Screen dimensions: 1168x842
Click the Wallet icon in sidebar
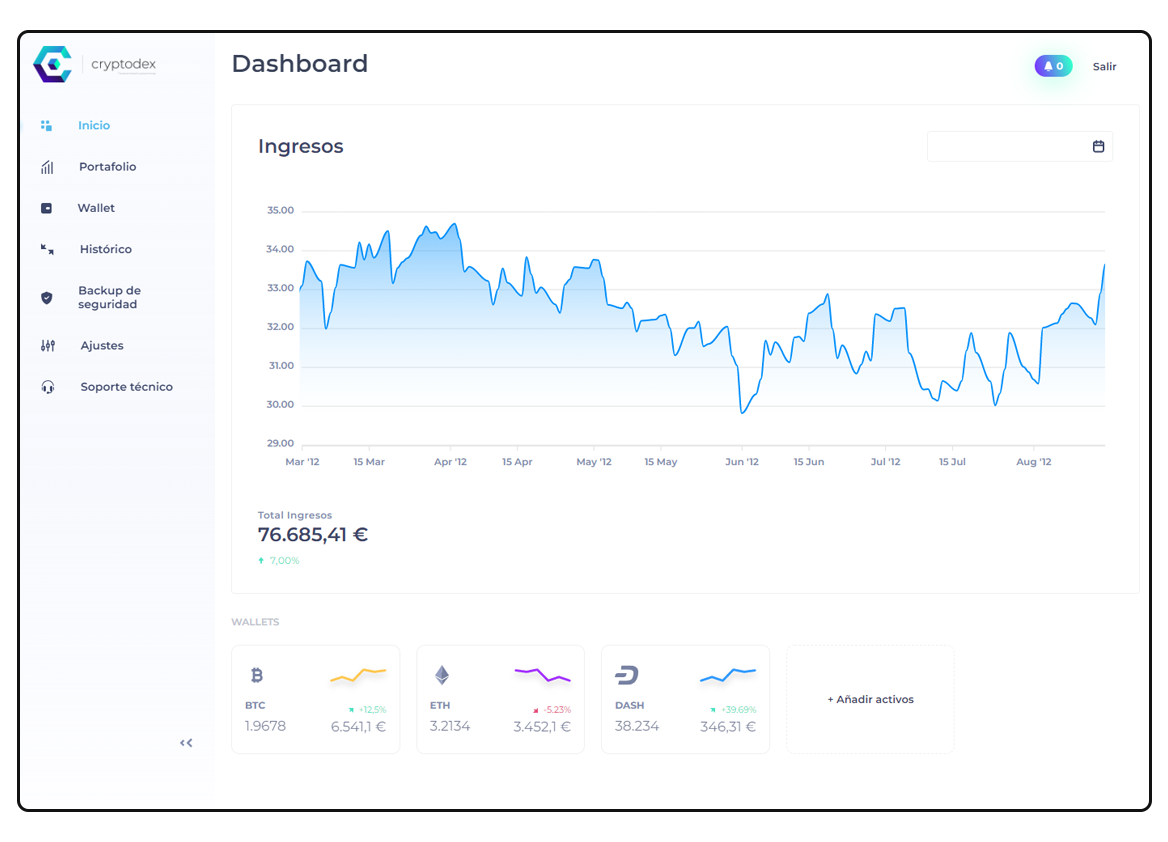click(46, 208)
